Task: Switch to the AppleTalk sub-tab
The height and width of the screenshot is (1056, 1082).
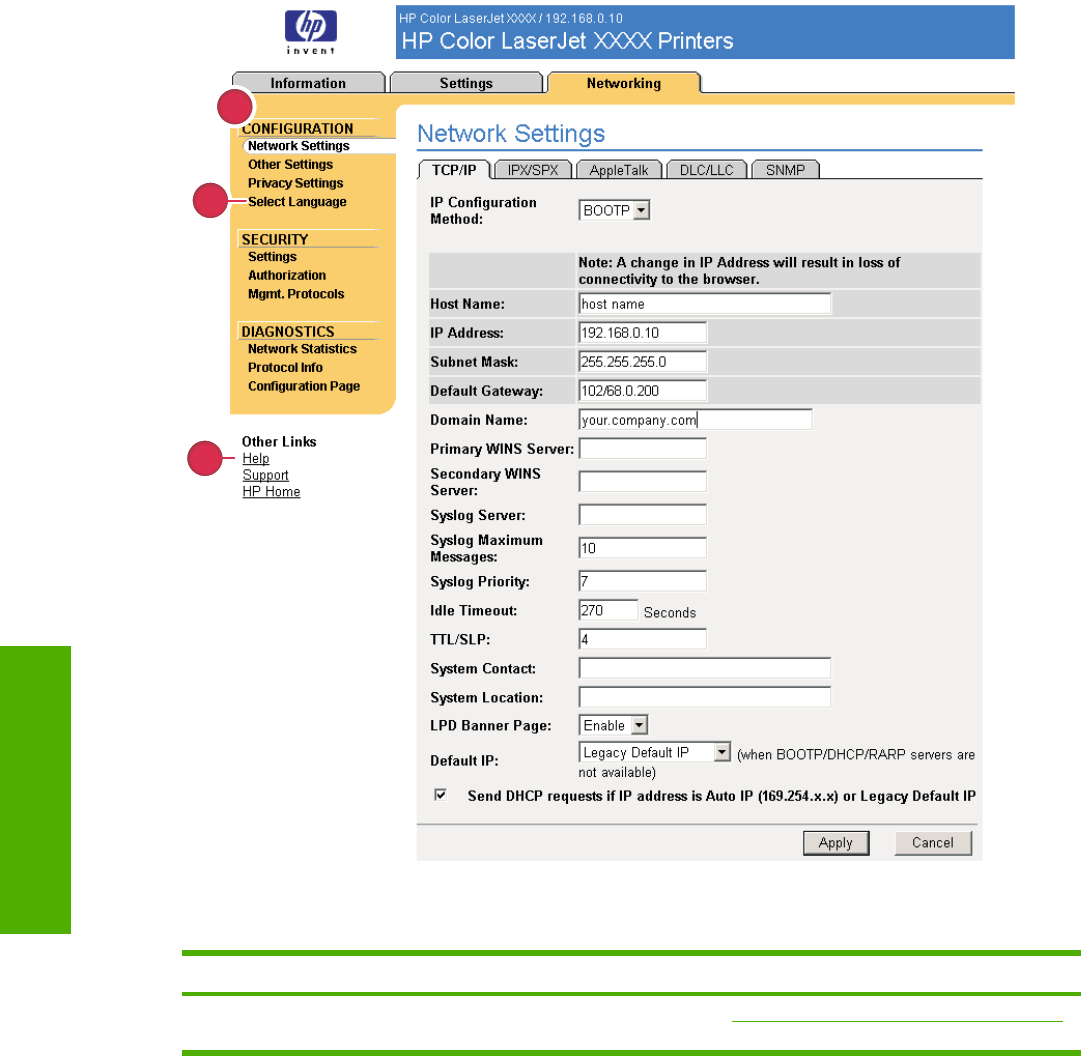Action: pos(619,170)
